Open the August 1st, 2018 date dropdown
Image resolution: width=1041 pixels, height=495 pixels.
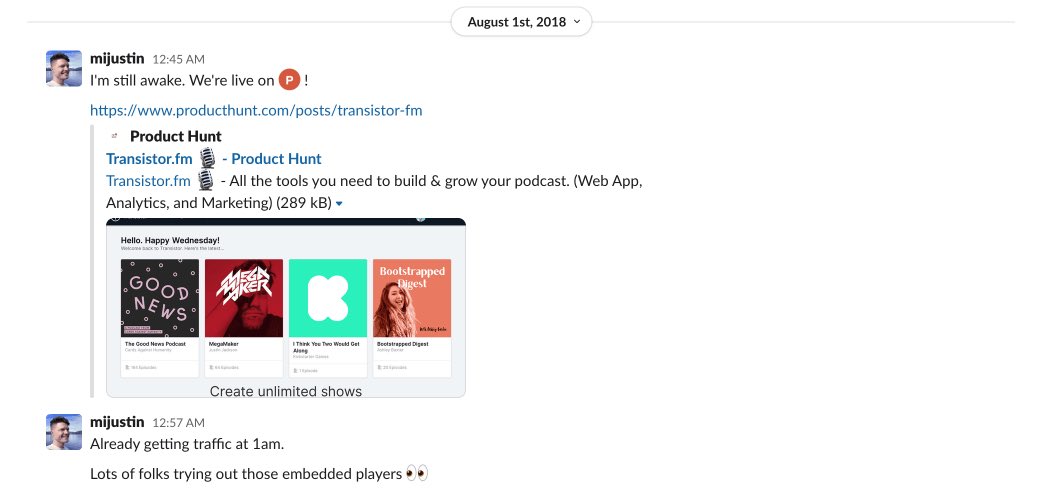point(520,21)
